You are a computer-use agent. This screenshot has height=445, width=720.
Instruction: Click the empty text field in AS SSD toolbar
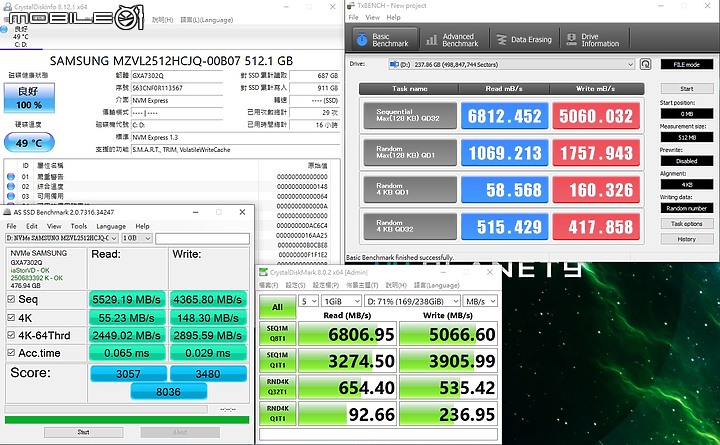[x=202, y=238]
